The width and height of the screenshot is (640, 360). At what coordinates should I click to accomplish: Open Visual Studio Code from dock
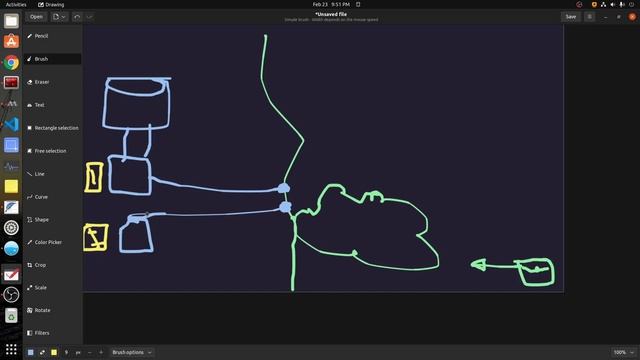coord(11,124)
